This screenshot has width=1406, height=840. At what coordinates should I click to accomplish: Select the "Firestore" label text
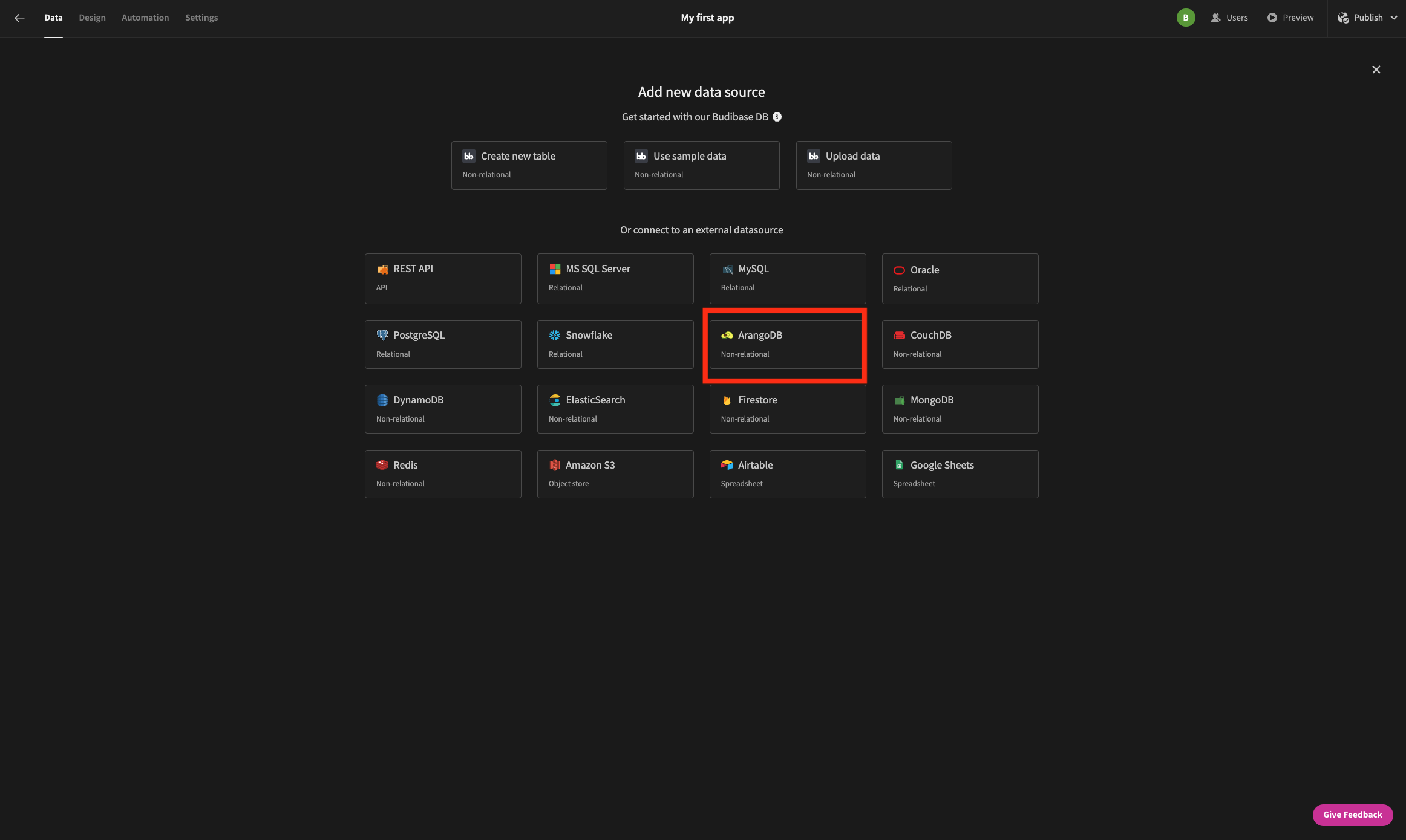[x=758, y=400]
